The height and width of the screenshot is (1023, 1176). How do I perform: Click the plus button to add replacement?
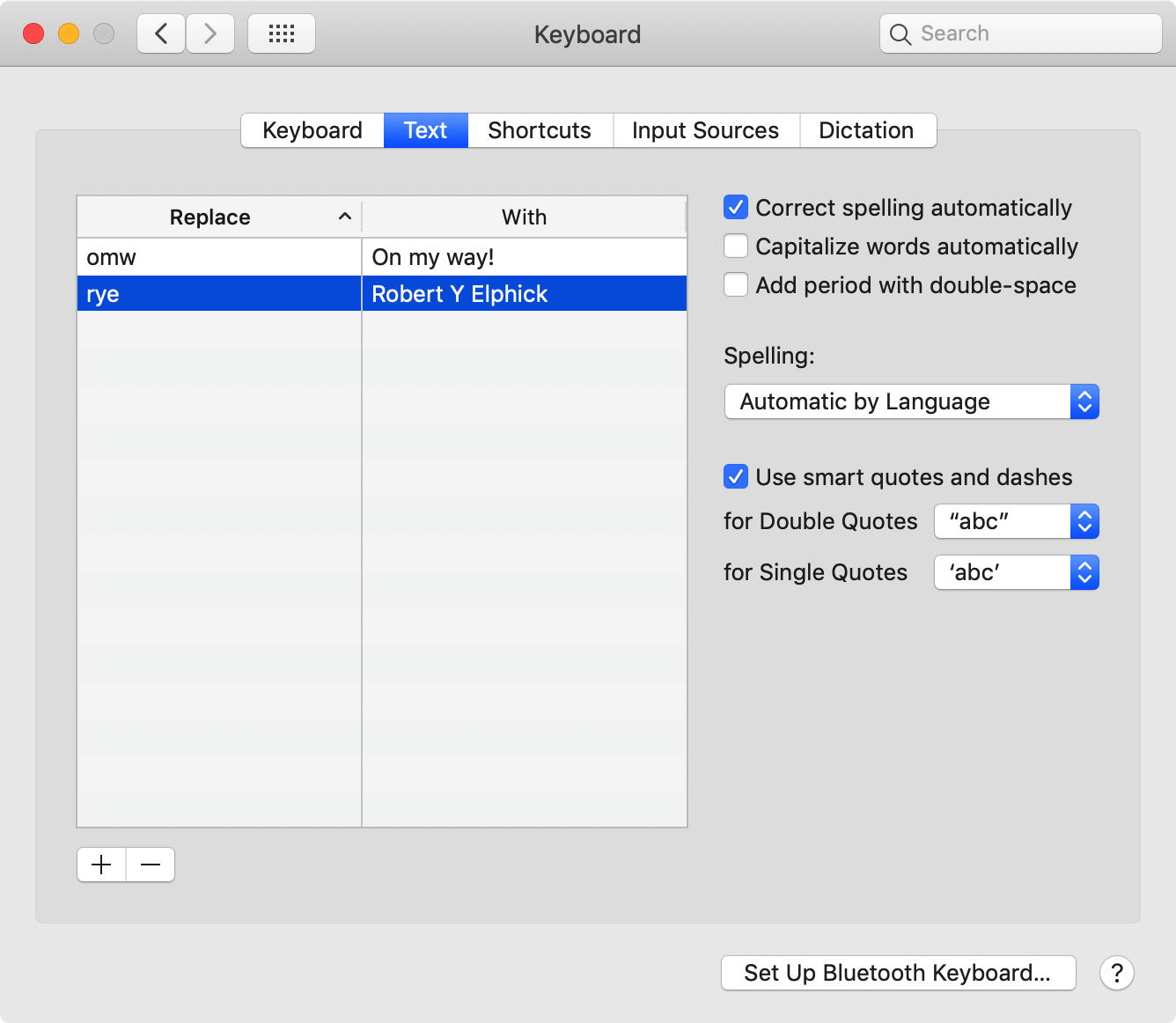(102, 865)
